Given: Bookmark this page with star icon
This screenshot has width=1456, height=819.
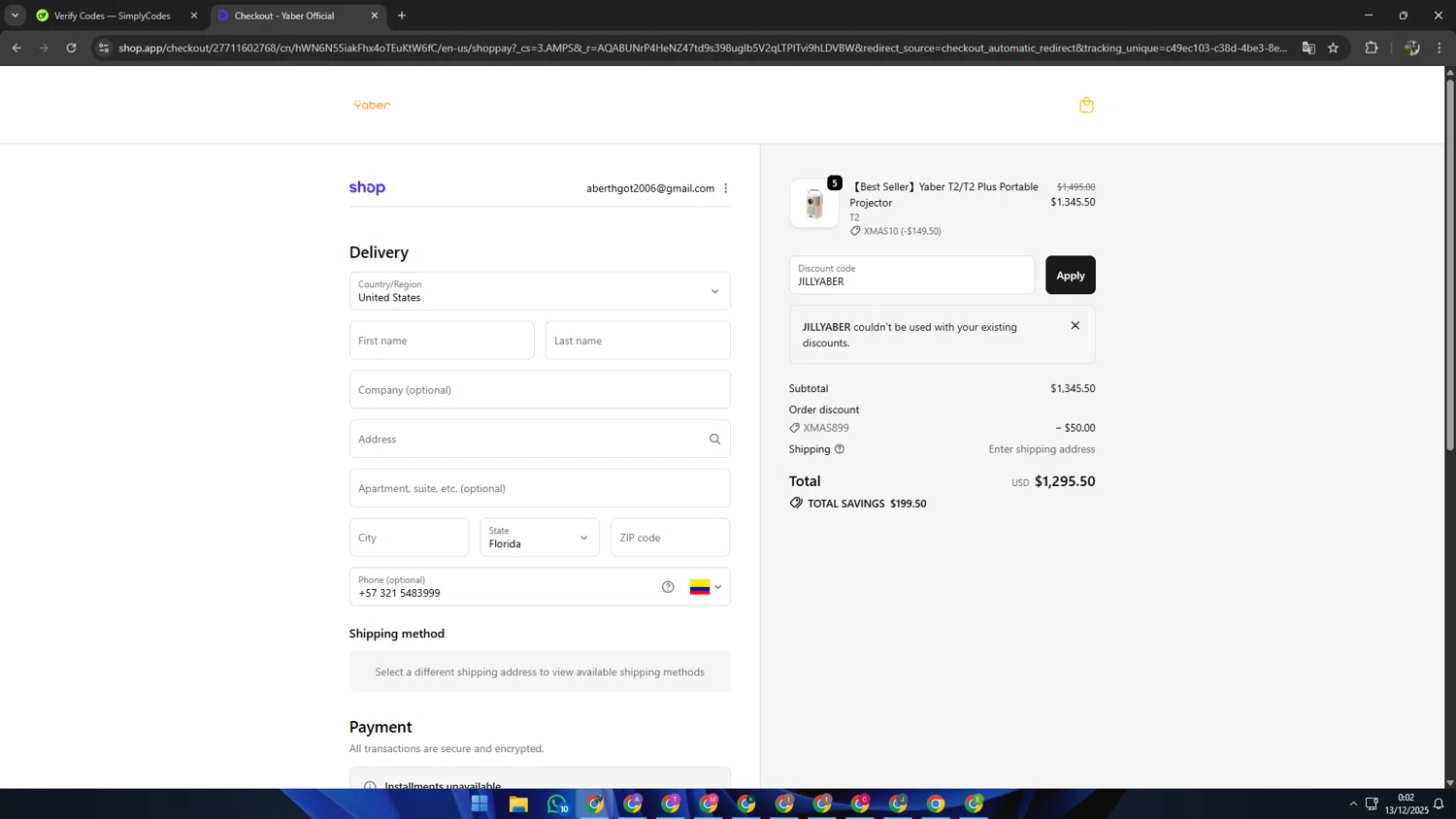Looking at the screenshot, I should pyautogui.click(x=1333, y=48).
